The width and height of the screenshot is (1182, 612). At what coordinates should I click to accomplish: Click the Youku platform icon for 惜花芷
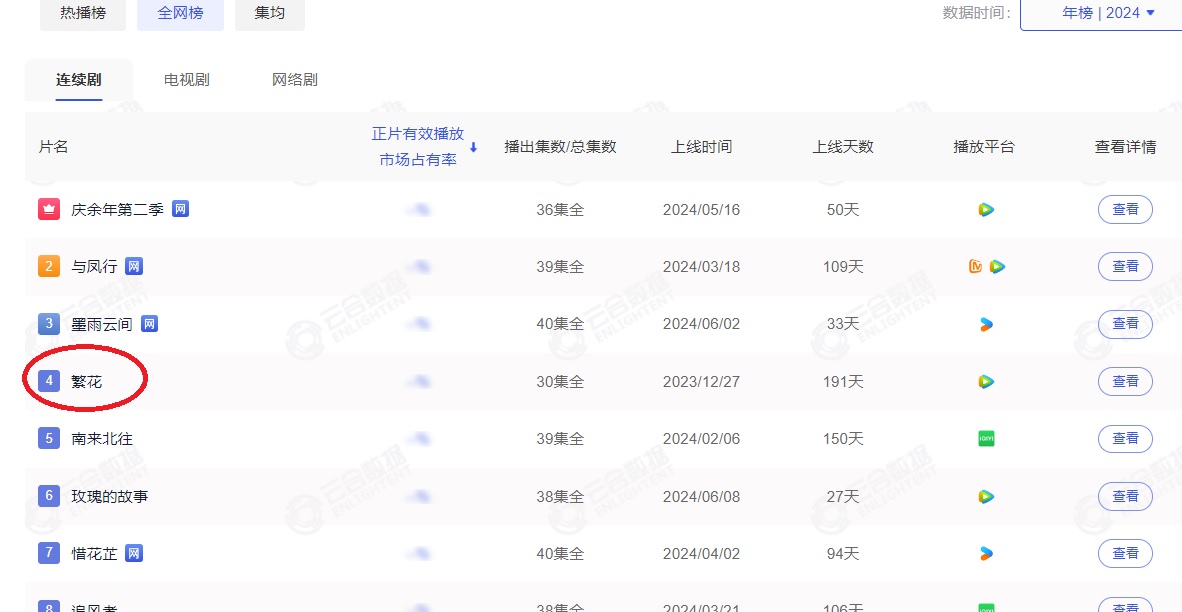[986, 553]
